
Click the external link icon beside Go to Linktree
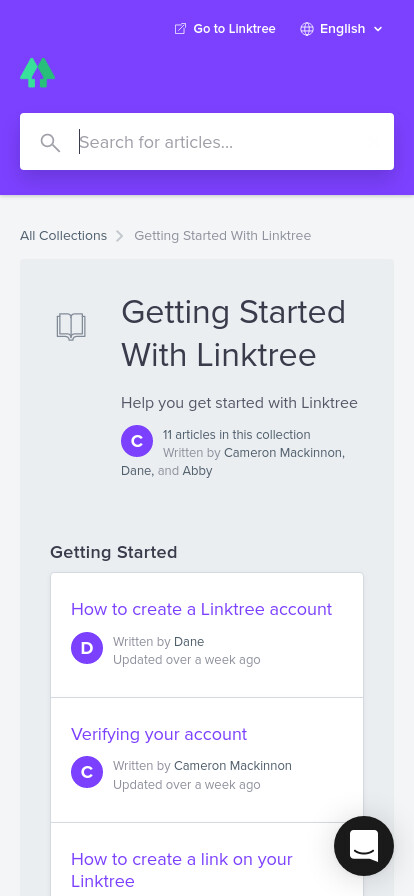[x=180, y=29]
